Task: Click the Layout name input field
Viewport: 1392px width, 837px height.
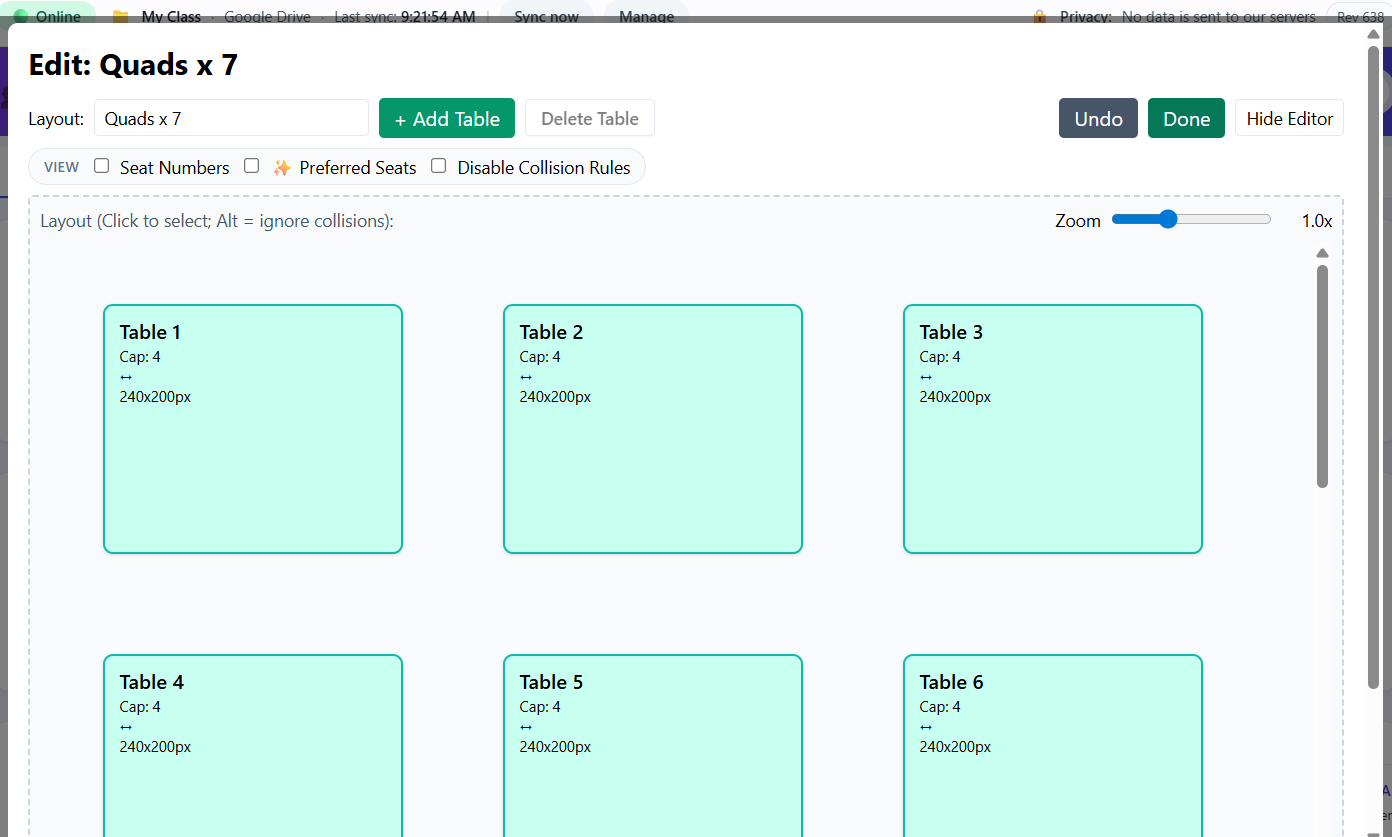Action: 231,118
